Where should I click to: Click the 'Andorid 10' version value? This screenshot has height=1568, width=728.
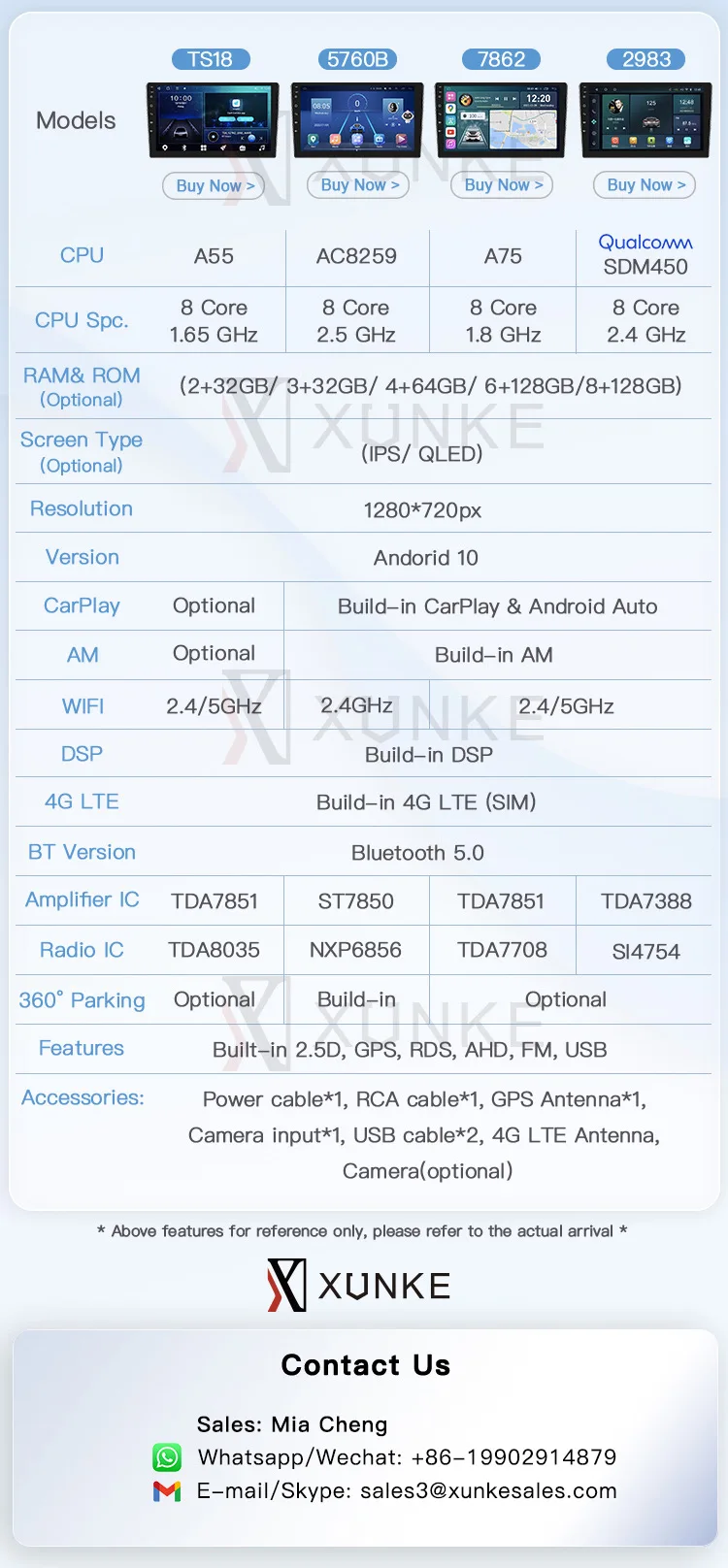[426, 558]
